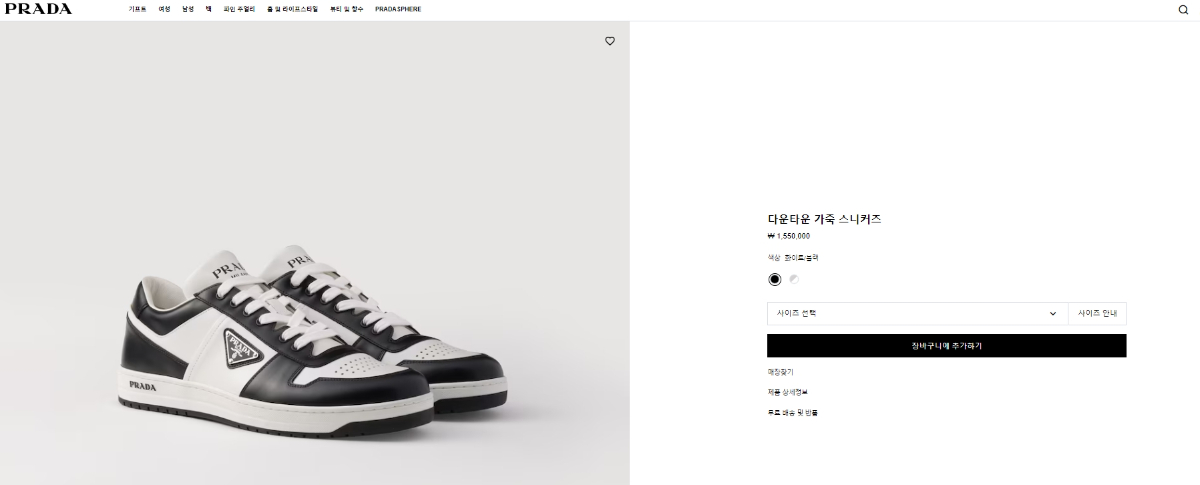Go to the 백 menu item
This screenshot has height=485, width=1200.
(x=208, y=9)
